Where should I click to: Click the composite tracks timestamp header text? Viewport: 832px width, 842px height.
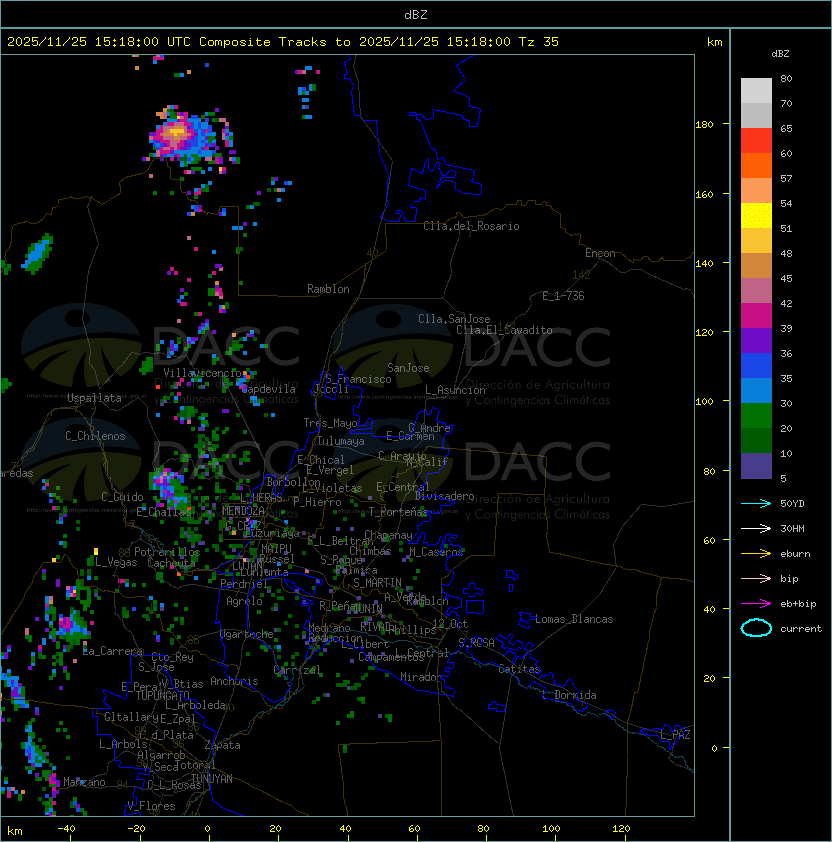click(283, 42)
